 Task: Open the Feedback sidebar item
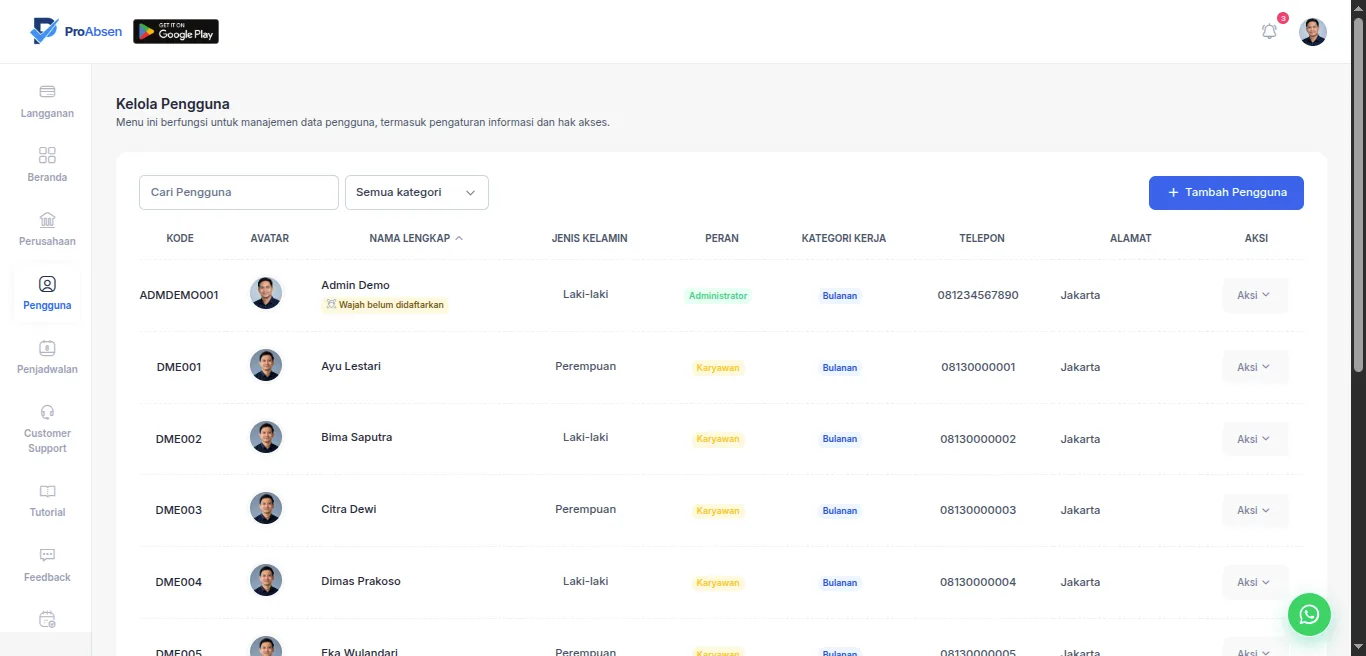pos(47,566)
